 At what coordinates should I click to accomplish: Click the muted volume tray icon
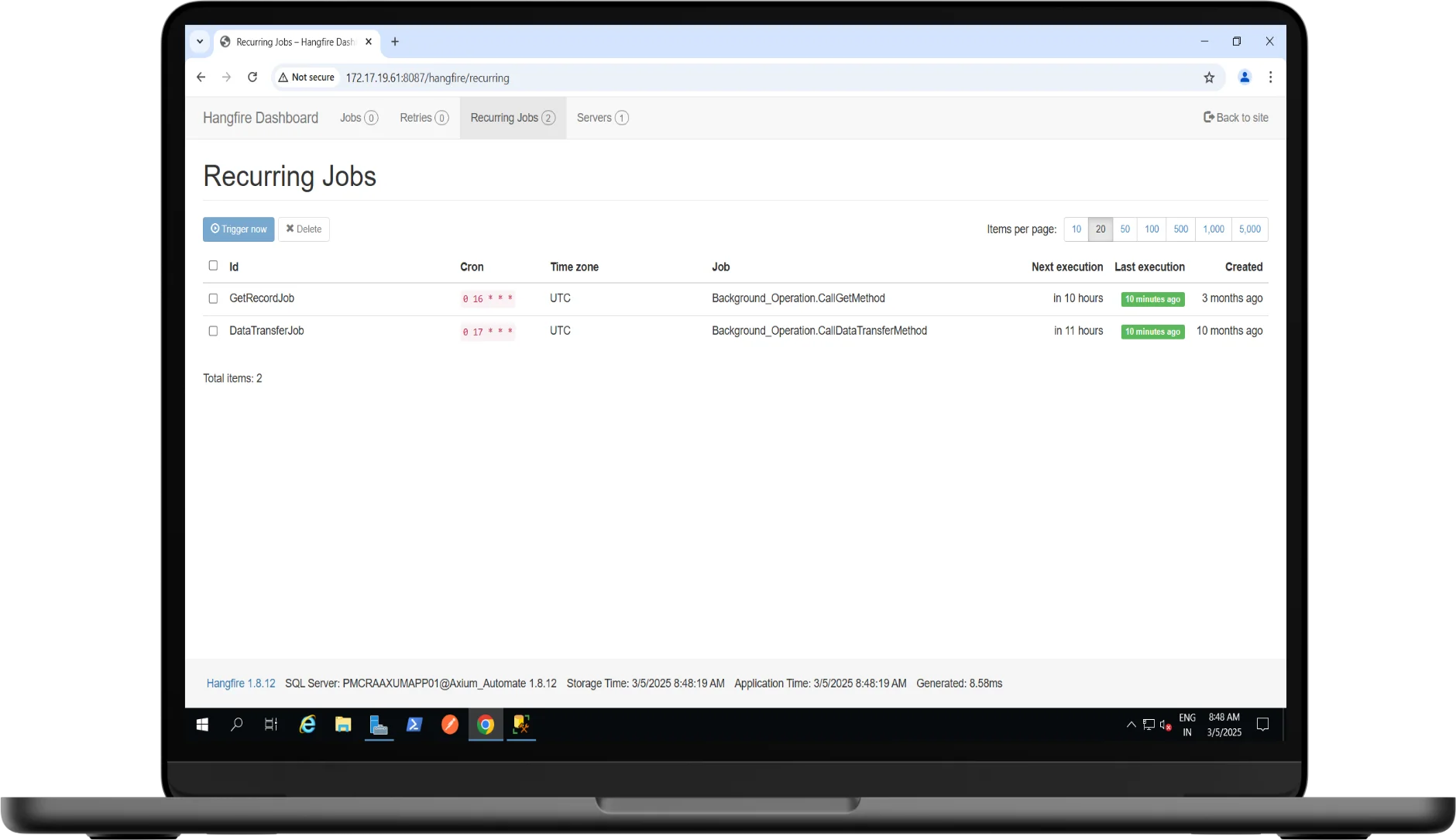click(x=1166, y=725)
